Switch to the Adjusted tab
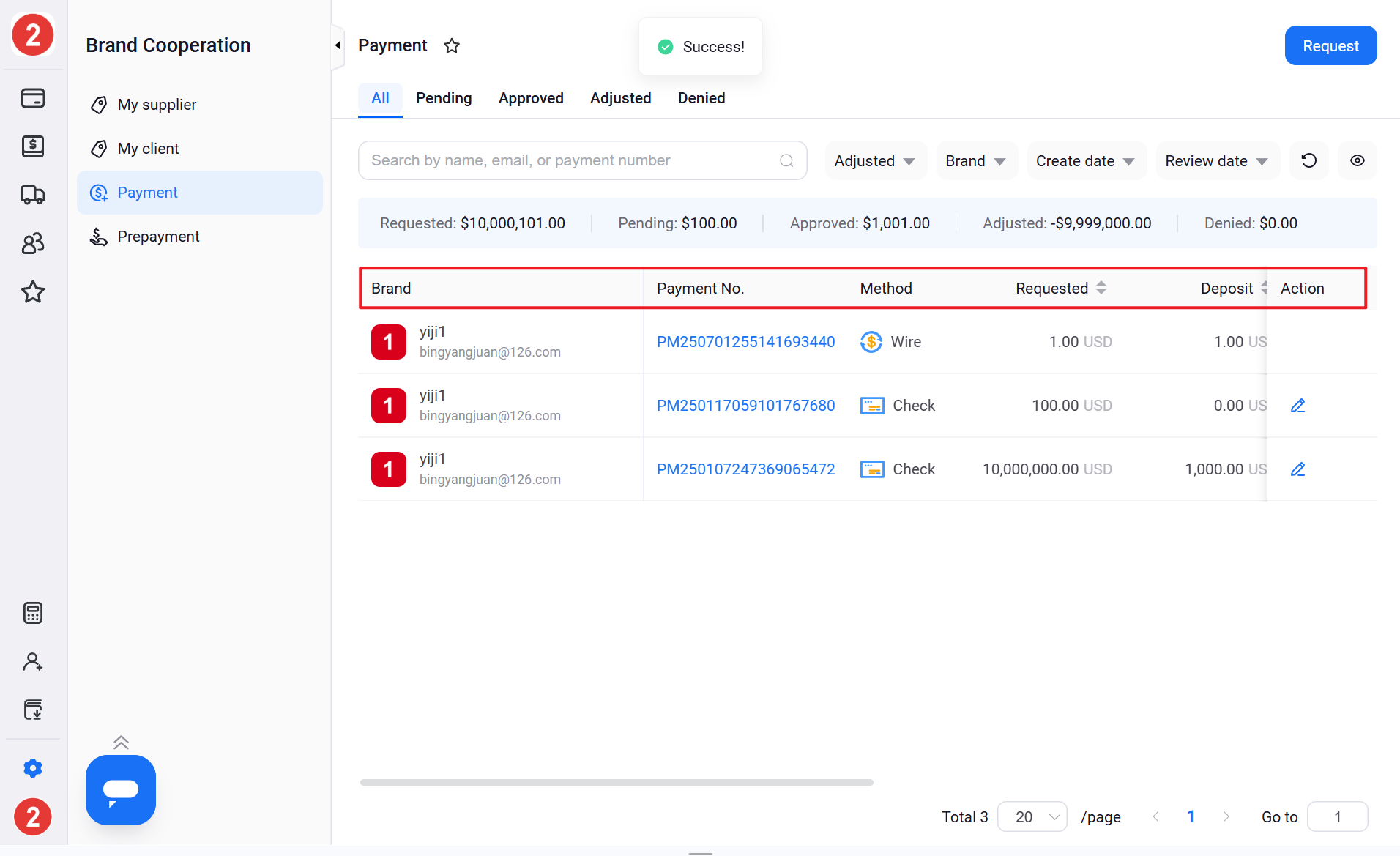This screenshot has width=1400, height=856. click(x=621, y=98)
